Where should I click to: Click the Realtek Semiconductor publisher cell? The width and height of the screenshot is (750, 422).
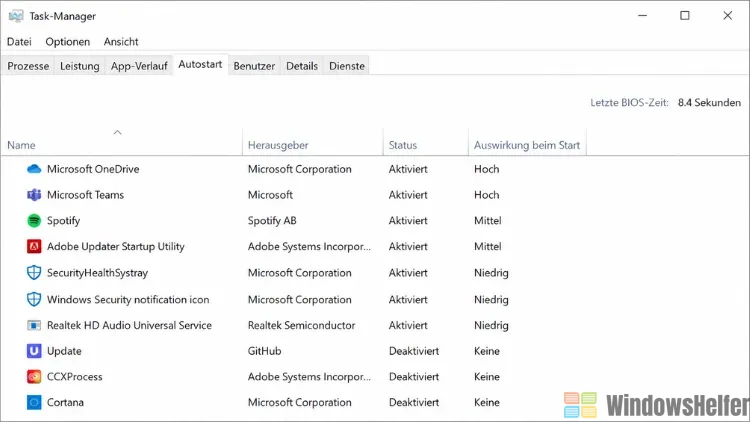pyautogui.click(x=301, y=325)
